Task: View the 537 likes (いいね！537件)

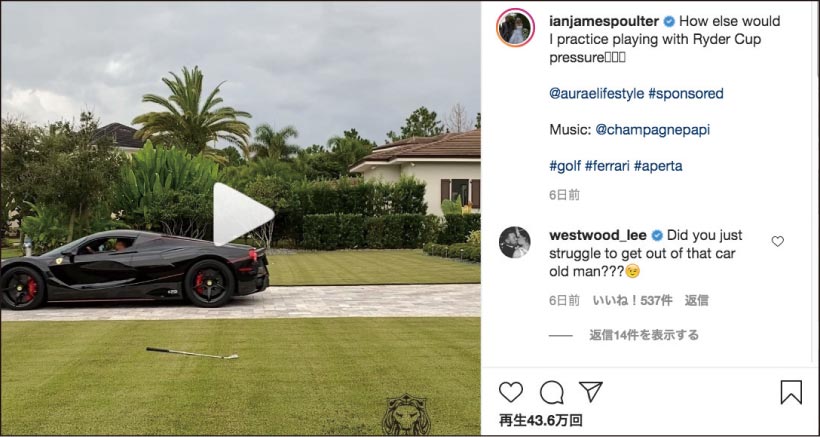Action: (632, 301)
